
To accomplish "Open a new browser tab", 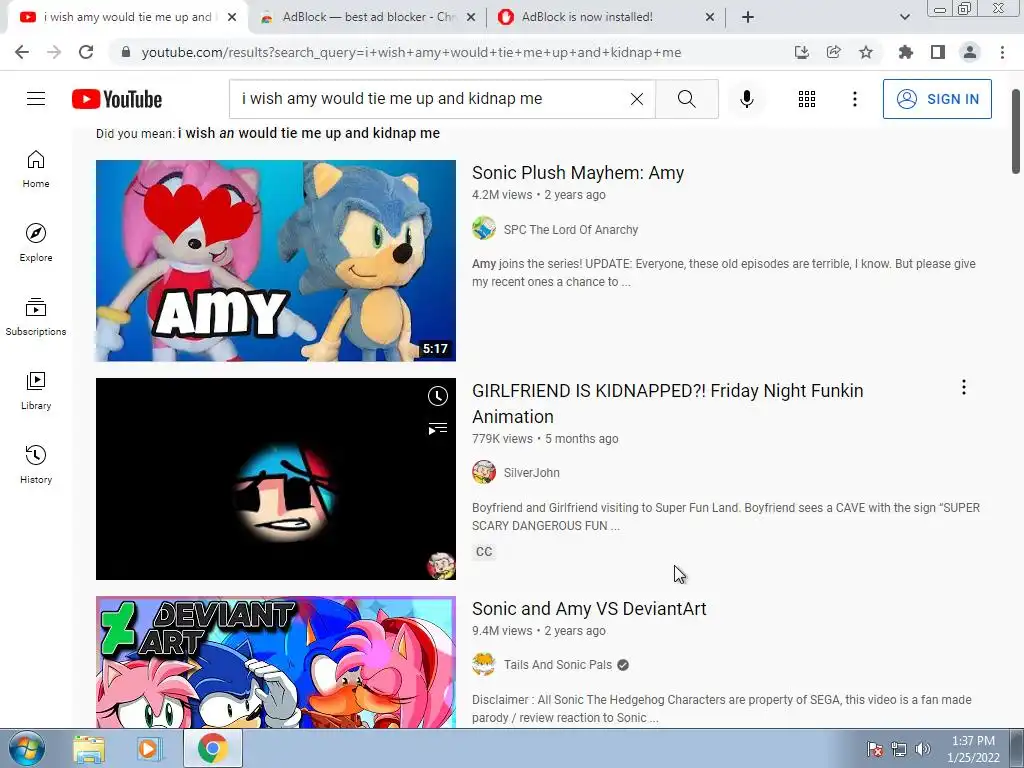I will point(748,17).
